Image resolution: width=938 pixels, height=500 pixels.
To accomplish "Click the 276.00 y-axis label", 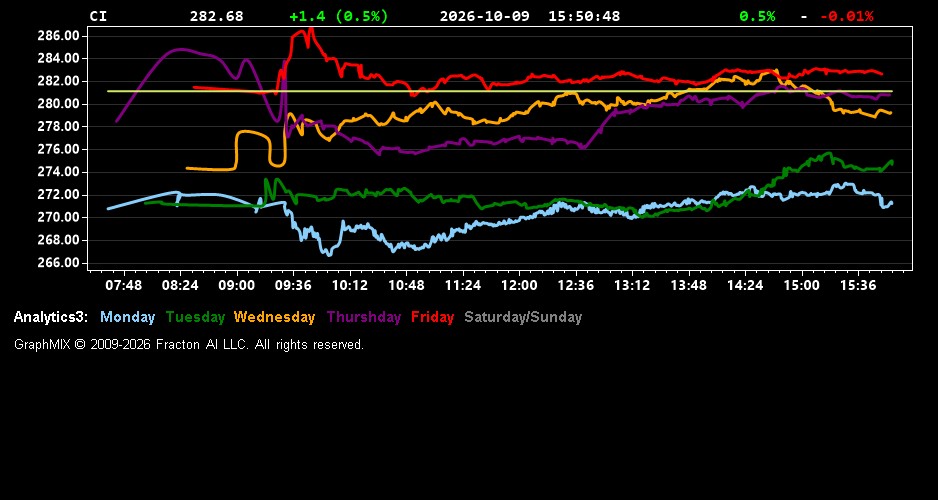I will click(x=59, y=150).
